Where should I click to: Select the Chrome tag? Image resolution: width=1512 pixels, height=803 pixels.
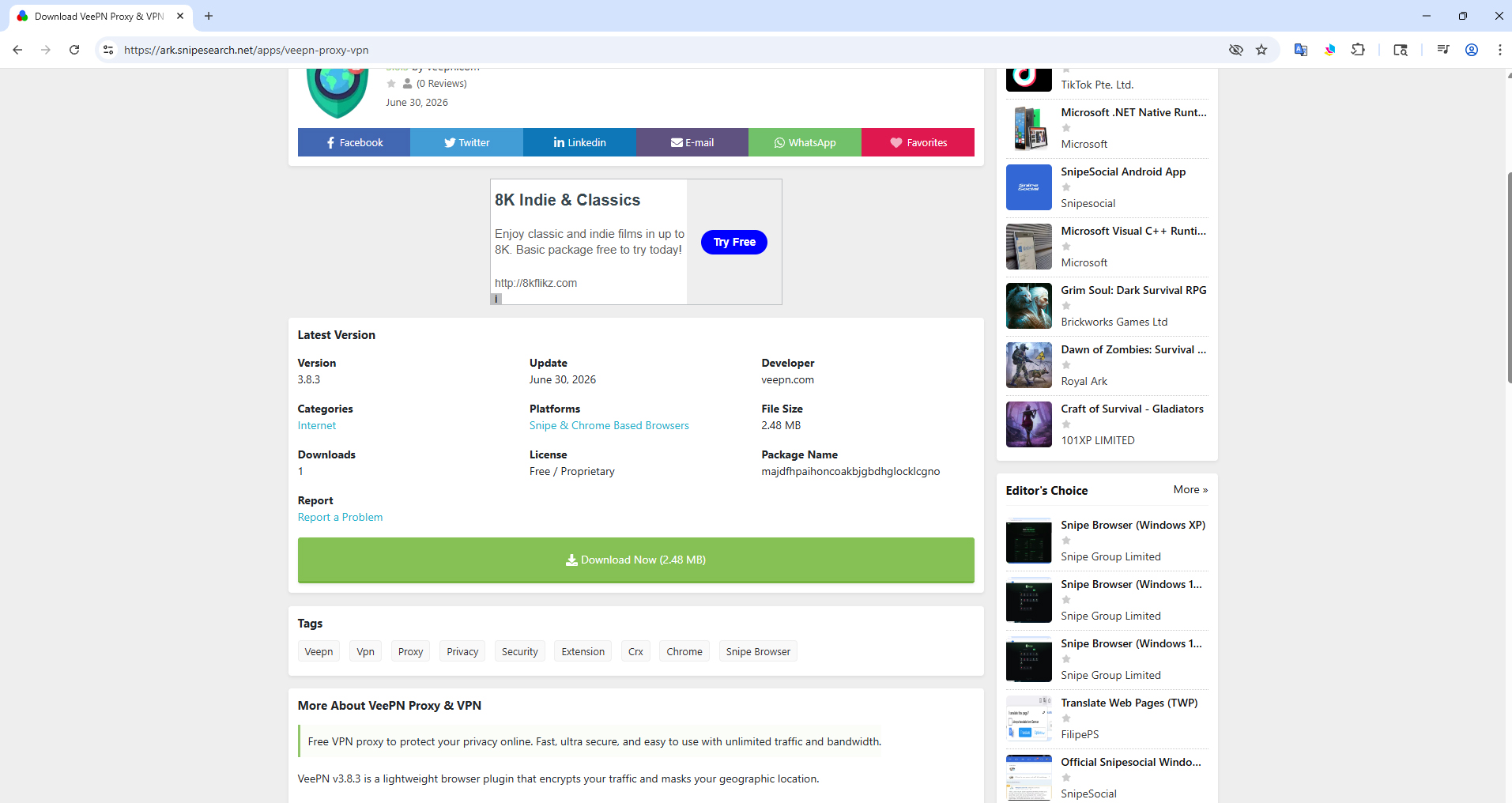tap(684, 651)
